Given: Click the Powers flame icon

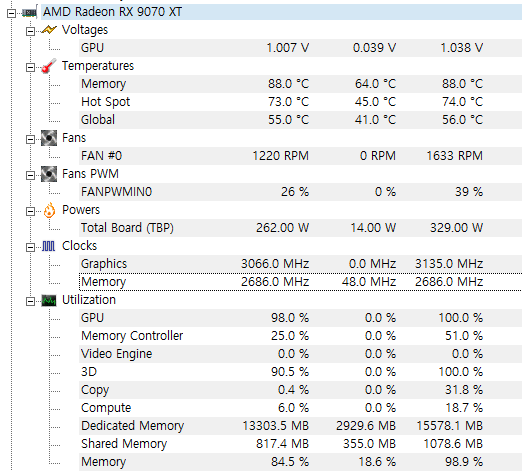Looking at the screenshot, I should click(x=49, y=210).
